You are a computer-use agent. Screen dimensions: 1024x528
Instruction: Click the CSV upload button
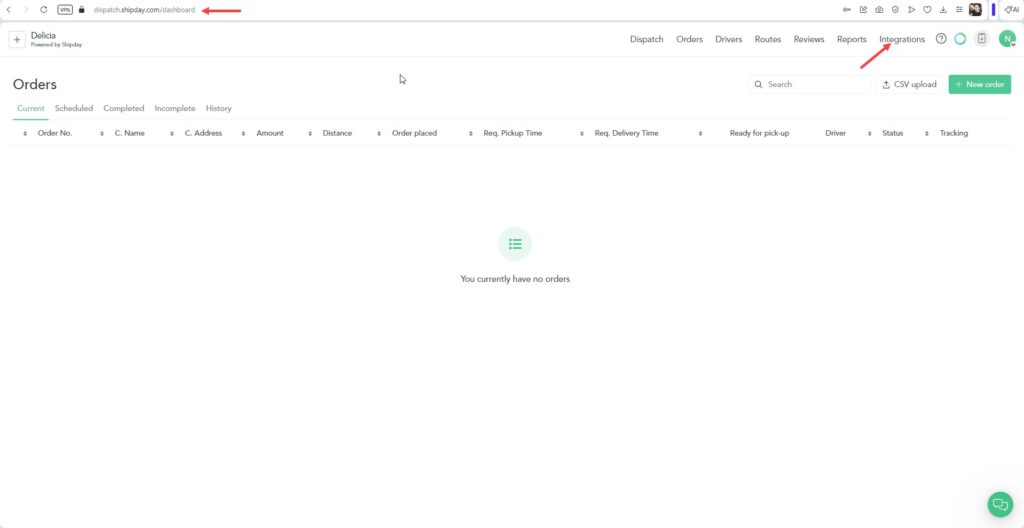click(x=909, y=85)
